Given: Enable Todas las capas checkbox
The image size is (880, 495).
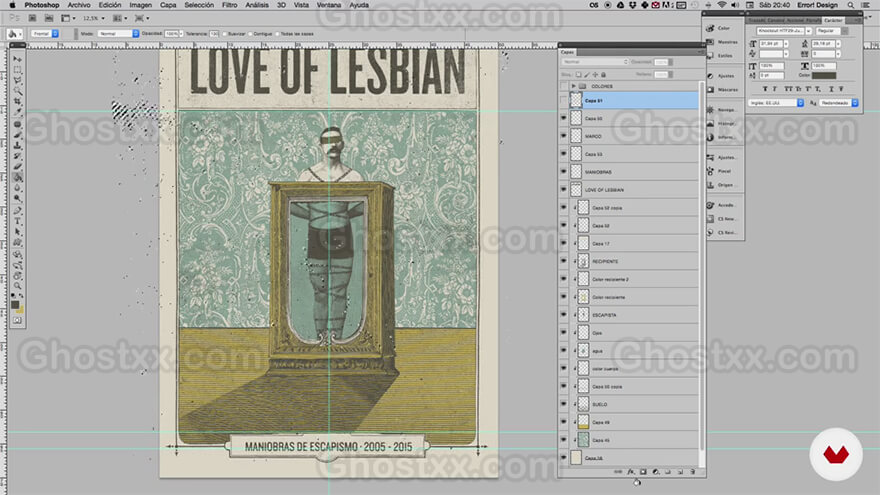Looking at the screenshot, I should [277, 34].
